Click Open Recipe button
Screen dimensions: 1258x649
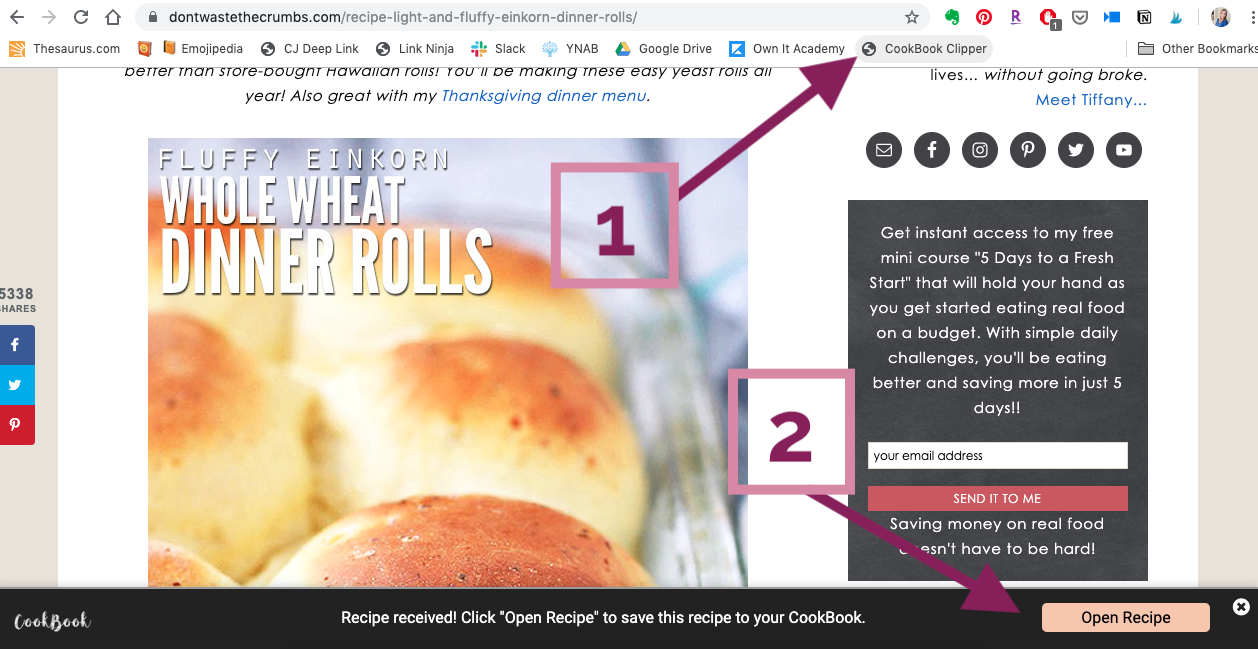tap(1126, 618)
